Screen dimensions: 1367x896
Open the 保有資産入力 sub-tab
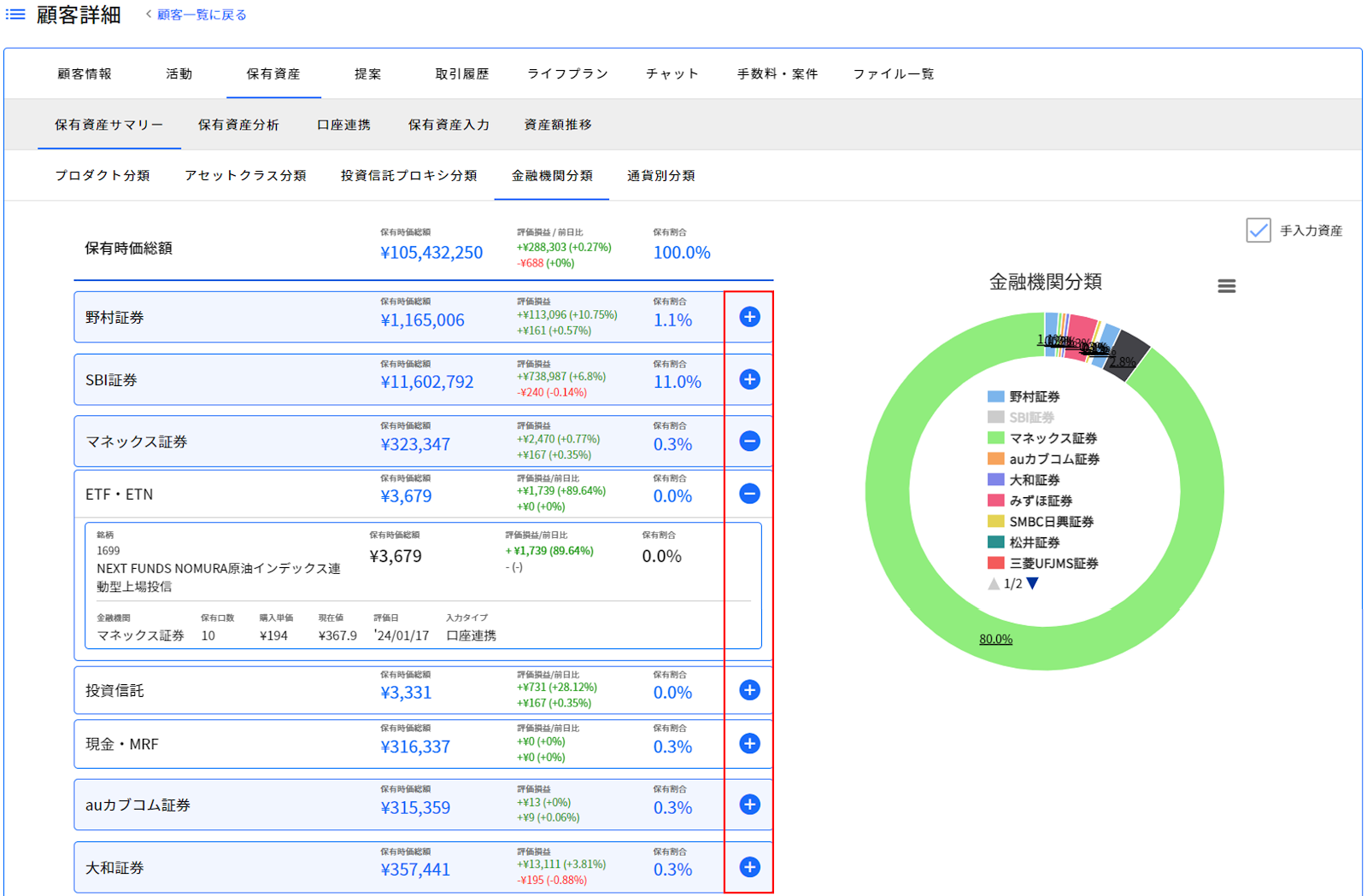(449, 125)
